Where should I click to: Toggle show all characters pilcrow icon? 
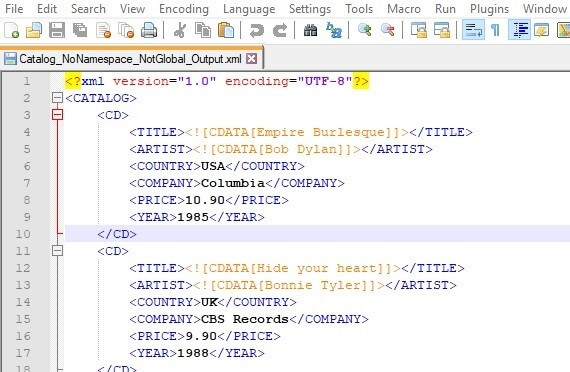(495, 30)
